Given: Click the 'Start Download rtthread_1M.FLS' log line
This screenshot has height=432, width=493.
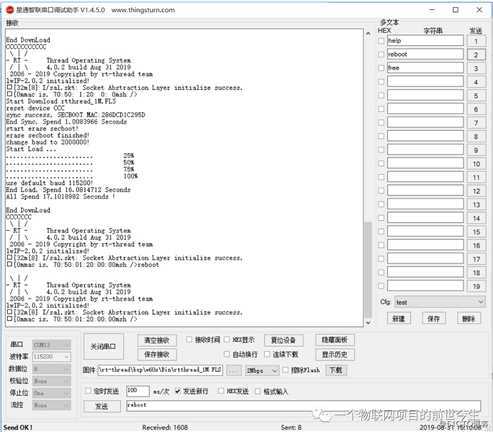Looking at the screenshot, I should (61, 101).
